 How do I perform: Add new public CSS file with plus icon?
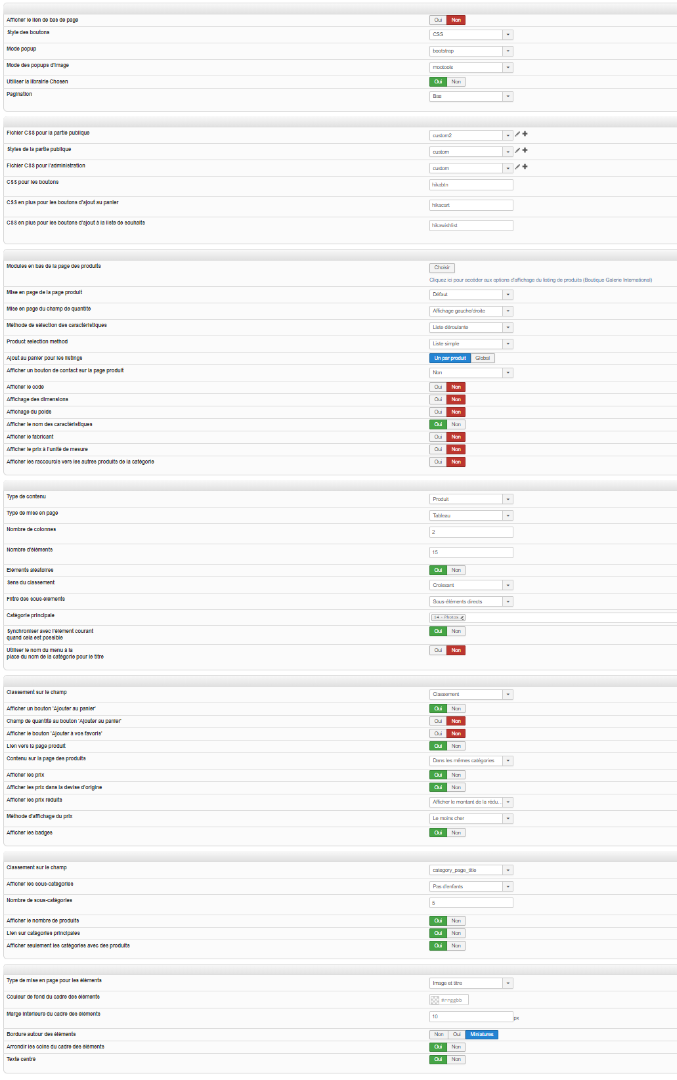(x=525, y=134)
